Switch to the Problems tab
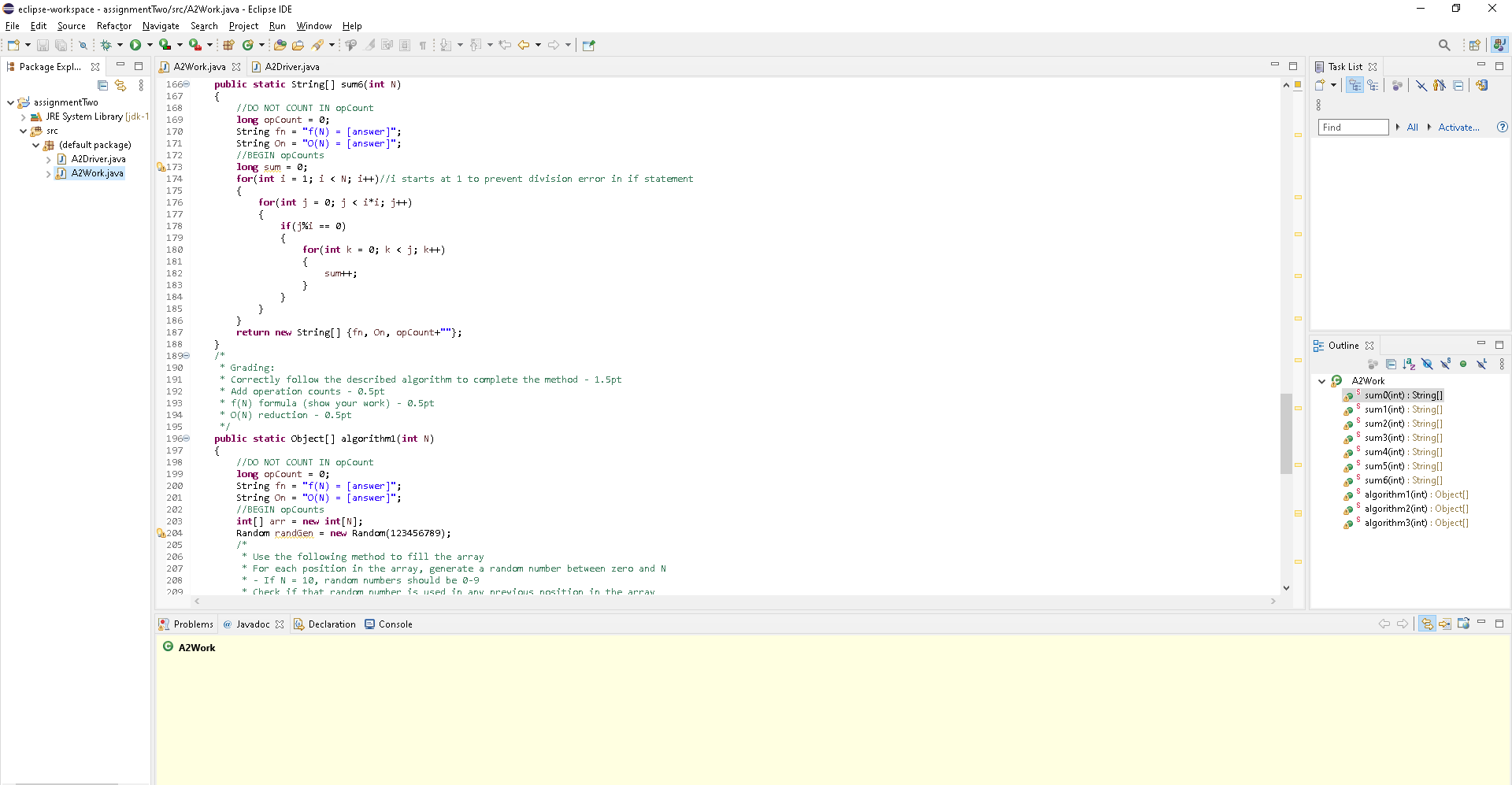 point(186,624)
